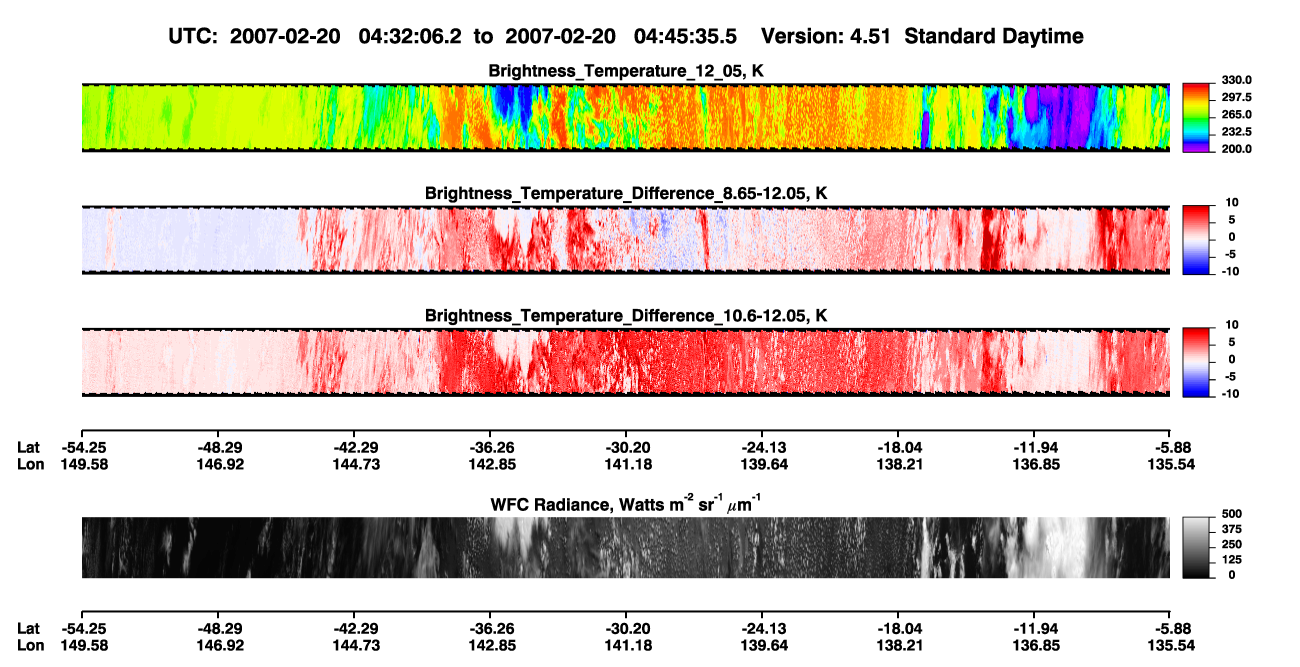Click the 8.65-12.05 temperature difference image strip
Screen dimensions: 1300x667
(x=625, y=240)
